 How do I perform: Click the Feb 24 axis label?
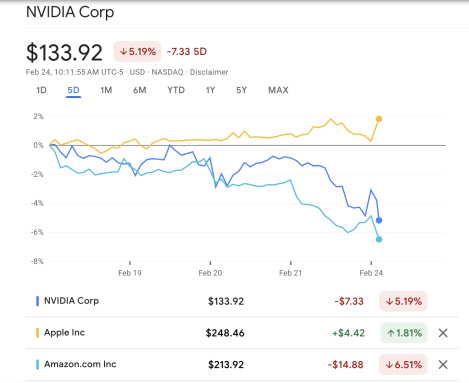(371, 273)
